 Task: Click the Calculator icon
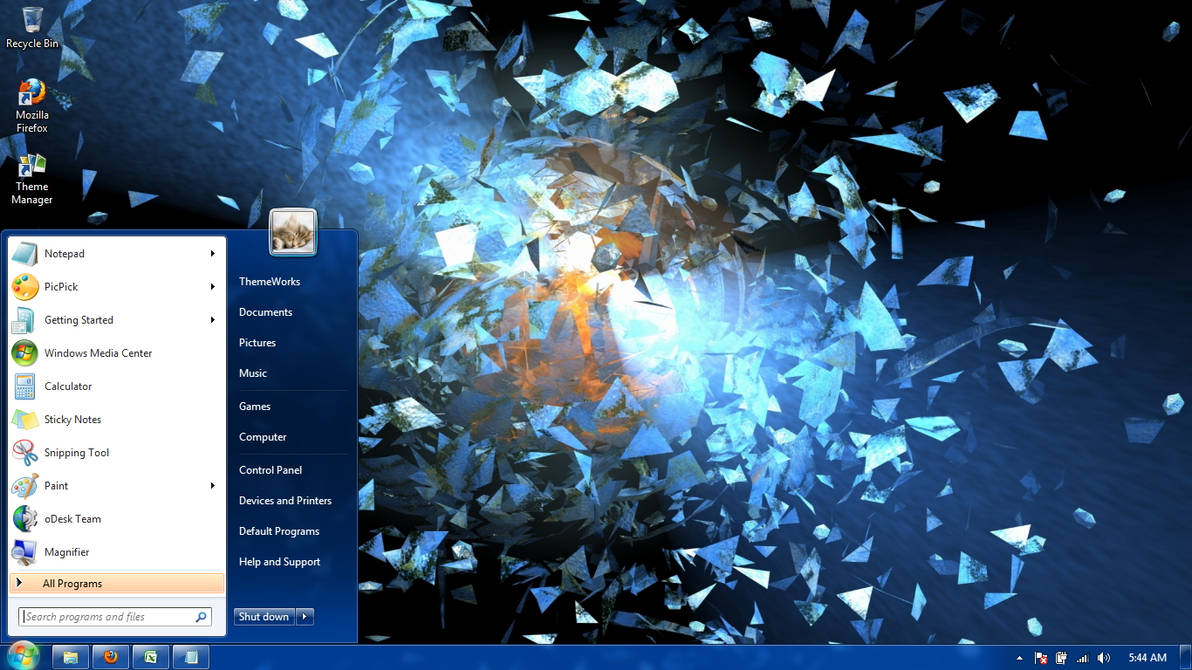[24, 386]
